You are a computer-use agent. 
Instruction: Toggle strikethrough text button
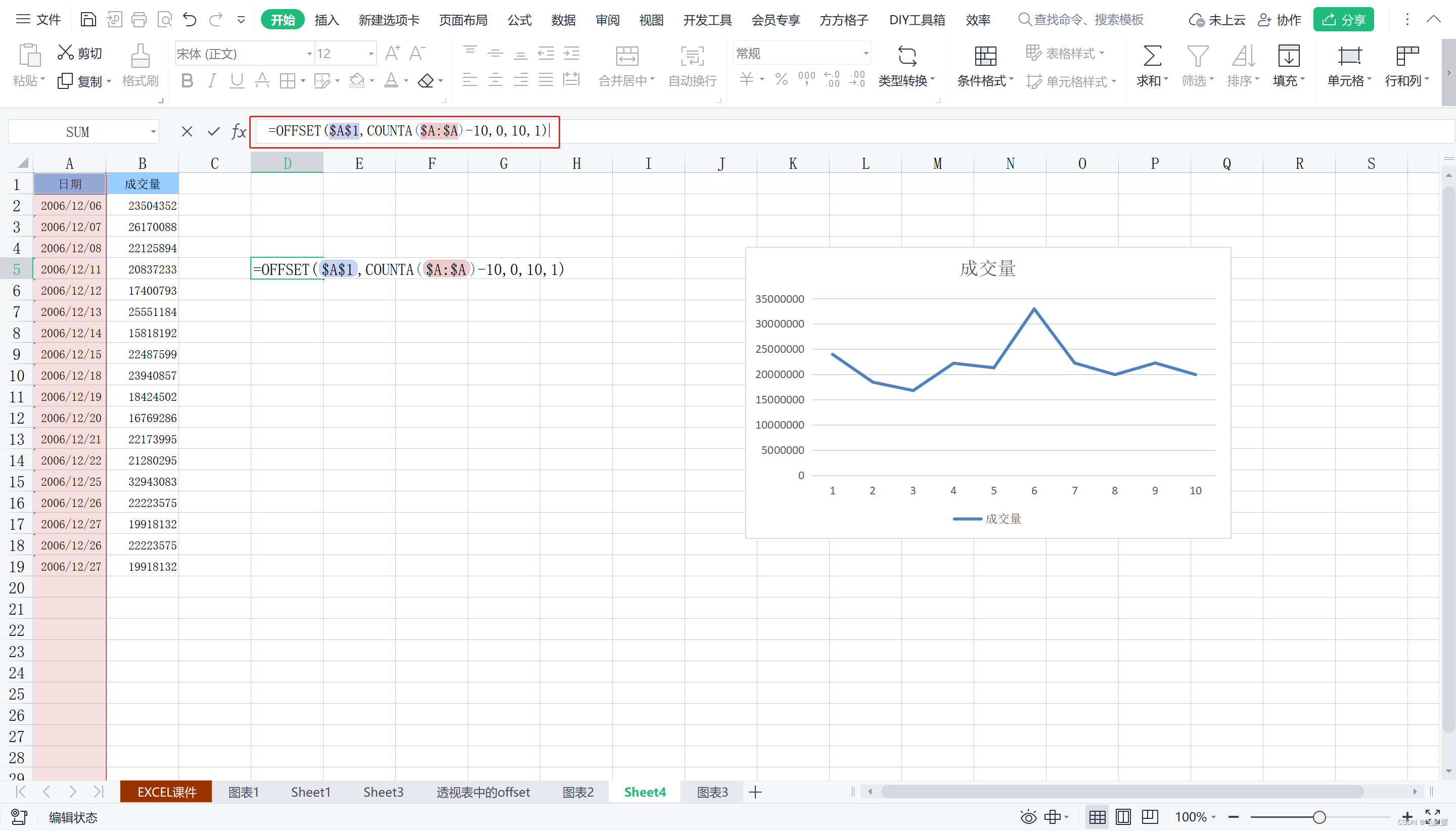coord(262,80)
